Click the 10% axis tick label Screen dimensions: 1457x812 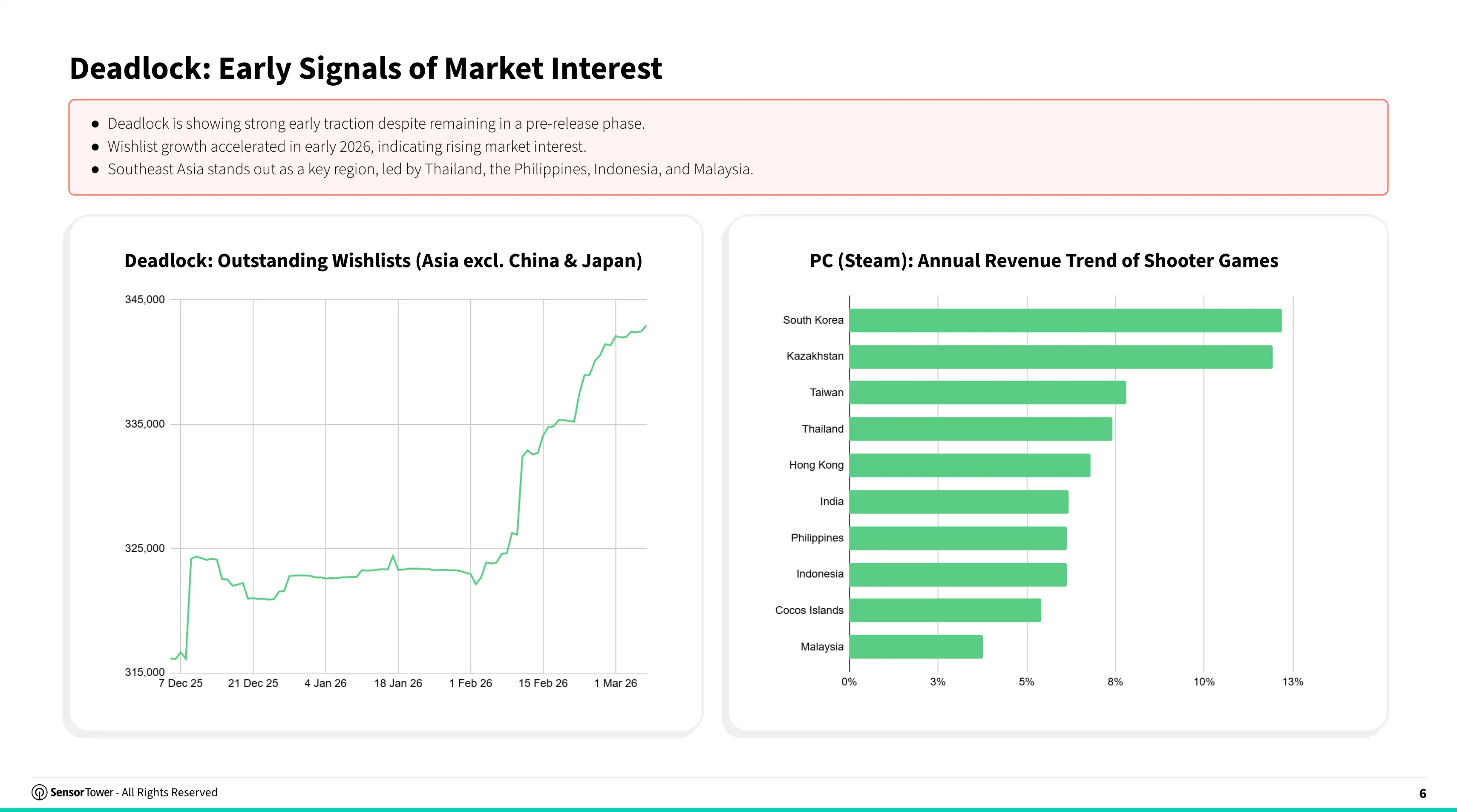click(1204, 682)
